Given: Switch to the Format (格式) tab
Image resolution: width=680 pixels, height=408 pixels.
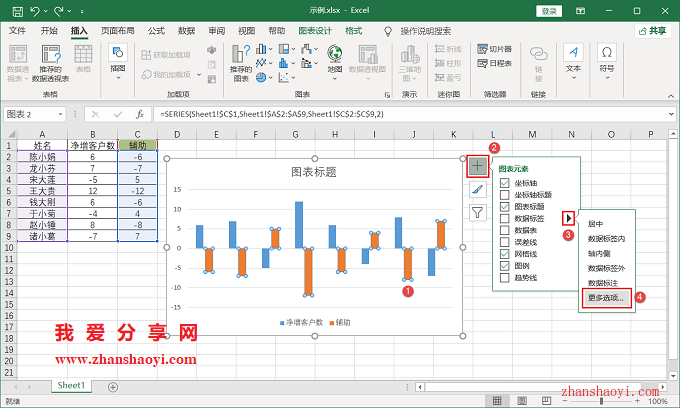Looking at the screenshot, I should [353, 31].
